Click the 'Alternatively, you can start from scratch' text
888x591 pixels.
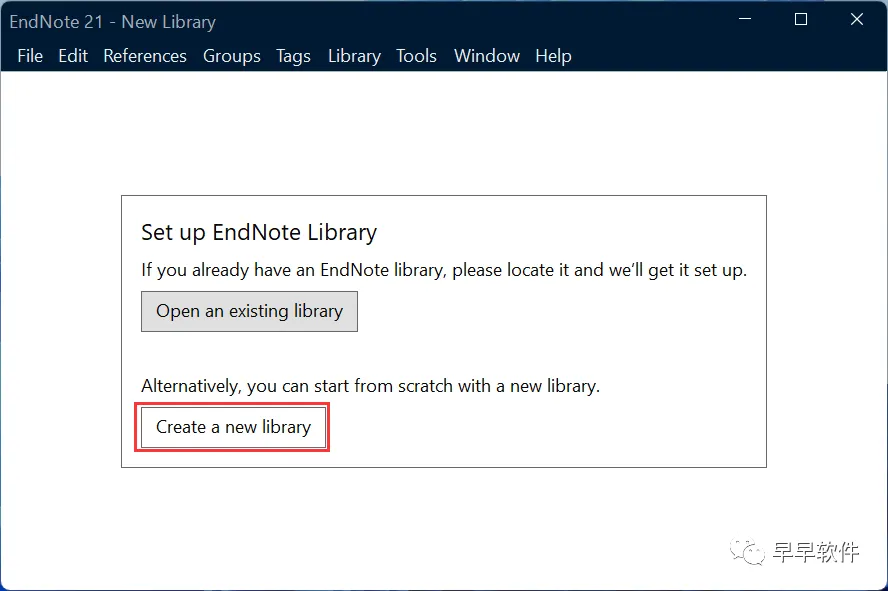point(370,386)
